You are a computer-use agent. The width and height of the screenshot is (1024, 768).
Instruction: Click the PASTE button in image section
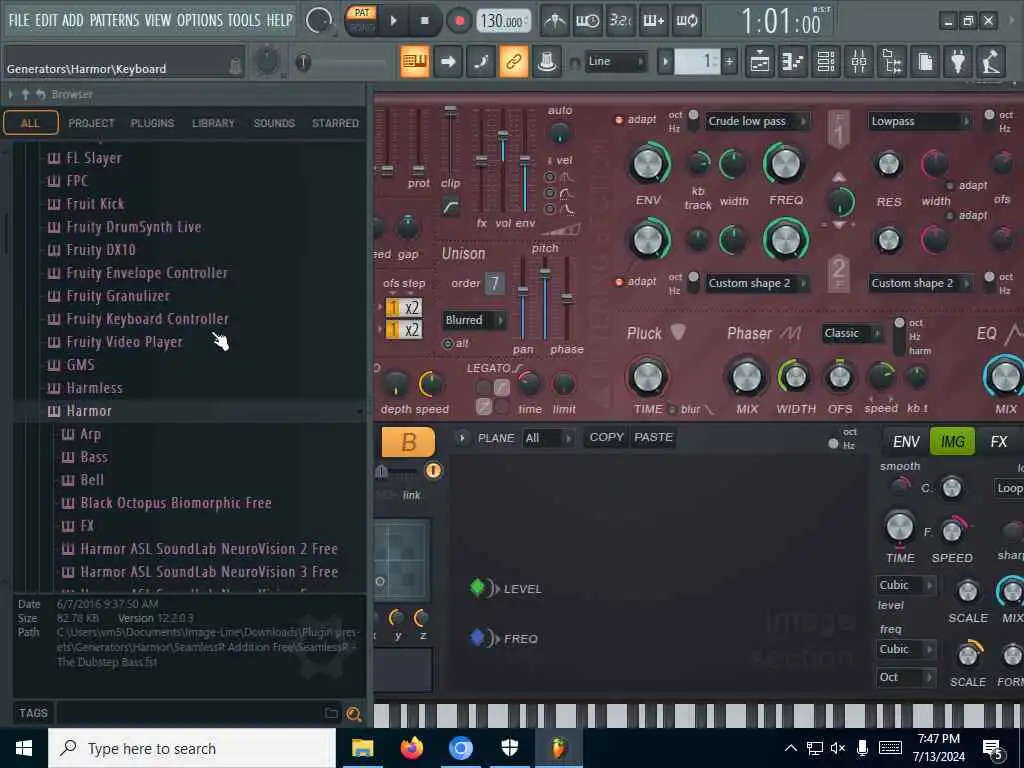coord(653,437)
